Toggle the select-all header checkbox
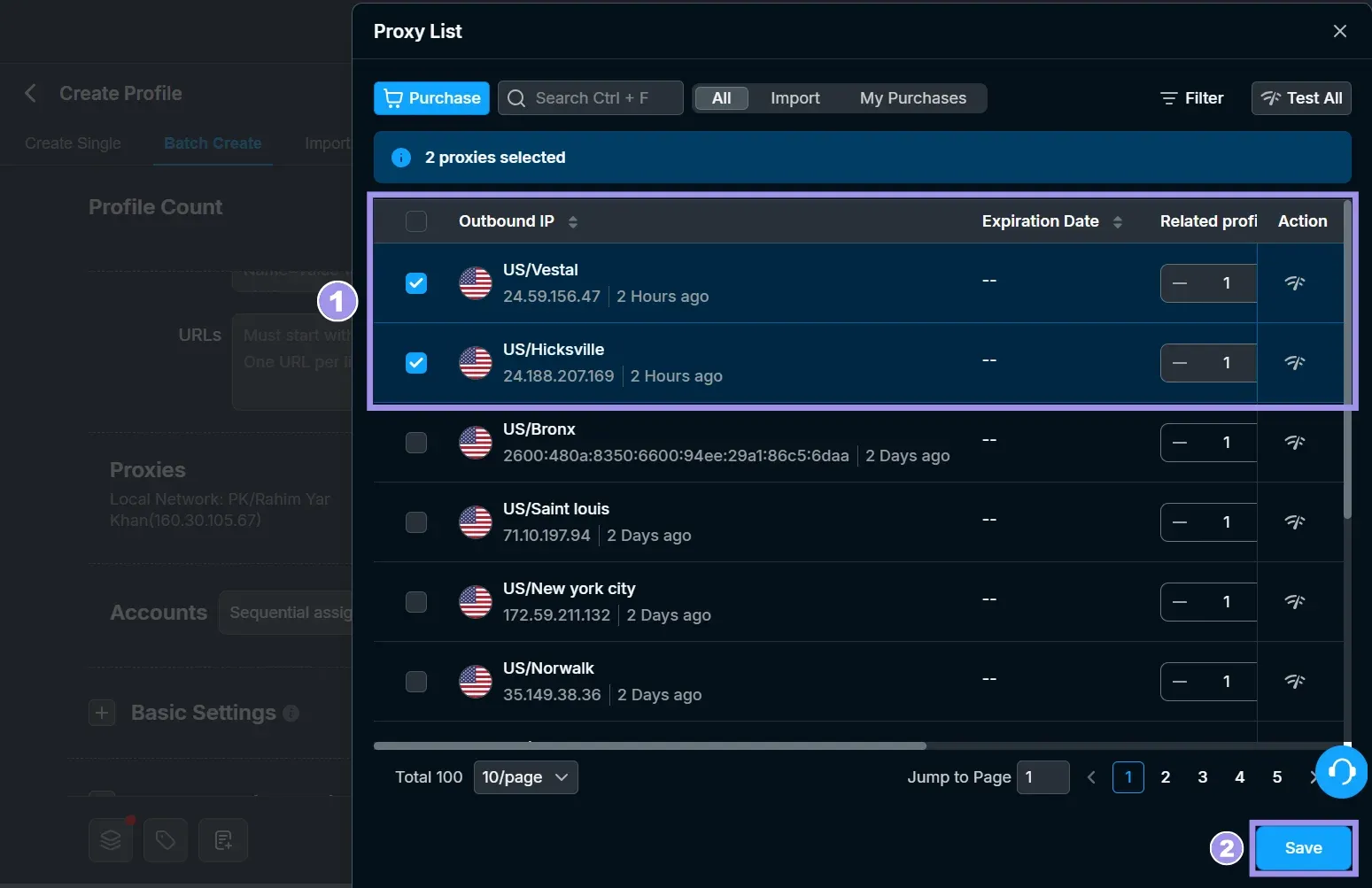The width and height of the screenshot is (1372, 888). pos(416,221)
